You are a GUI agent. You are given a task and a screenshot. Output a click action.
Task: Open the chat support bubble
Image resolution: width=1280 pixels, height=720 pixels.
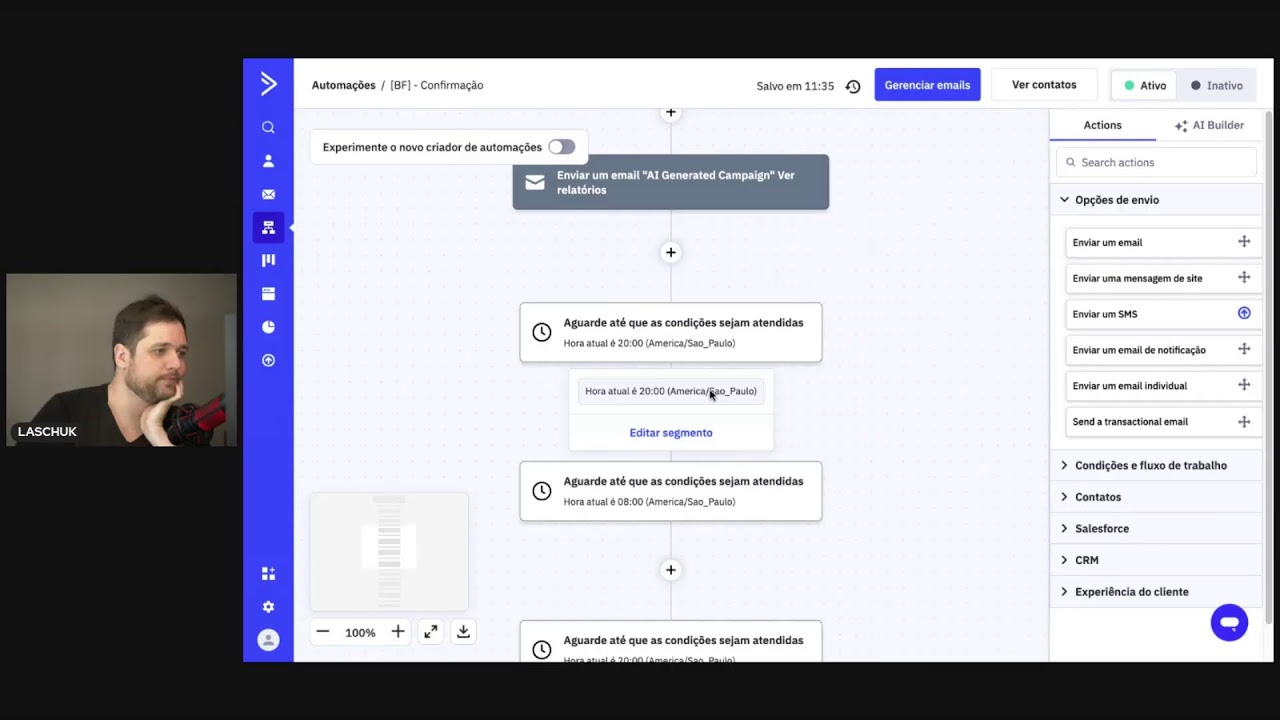point(1229,623)
